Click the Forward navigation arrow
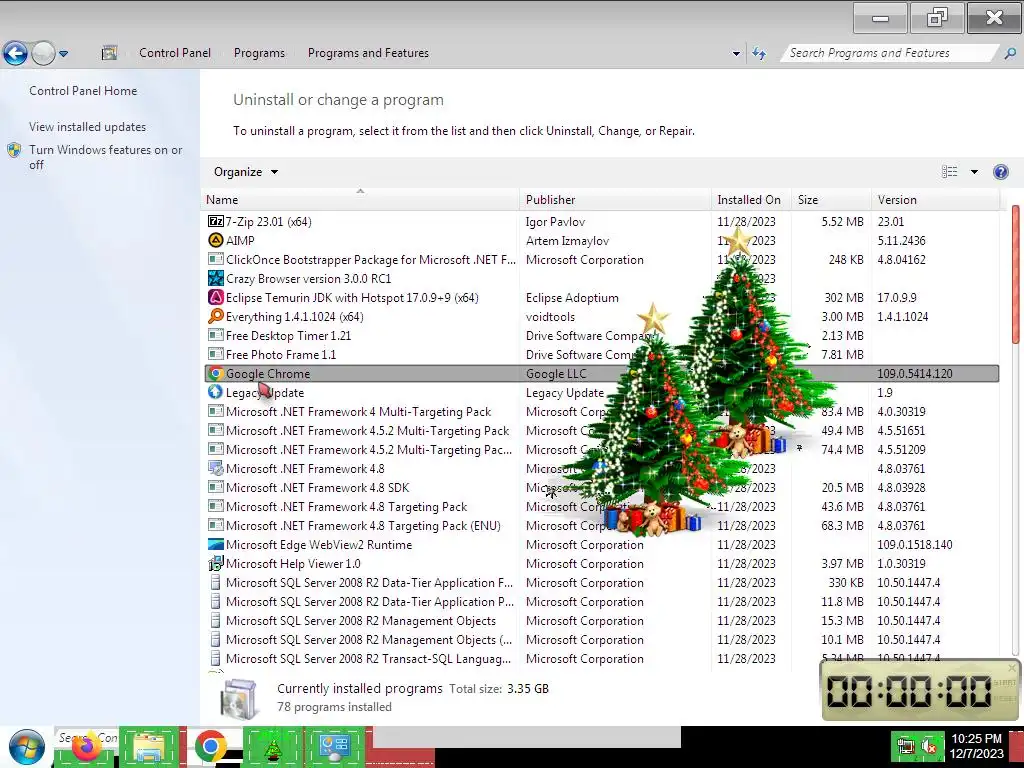 [43, 53]
